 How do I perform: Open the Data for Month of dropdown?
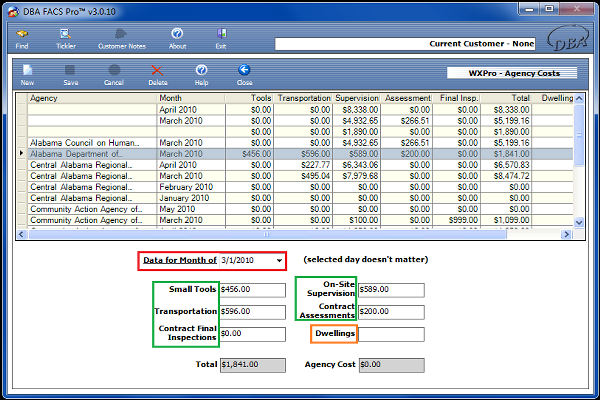tap(279, 261)
